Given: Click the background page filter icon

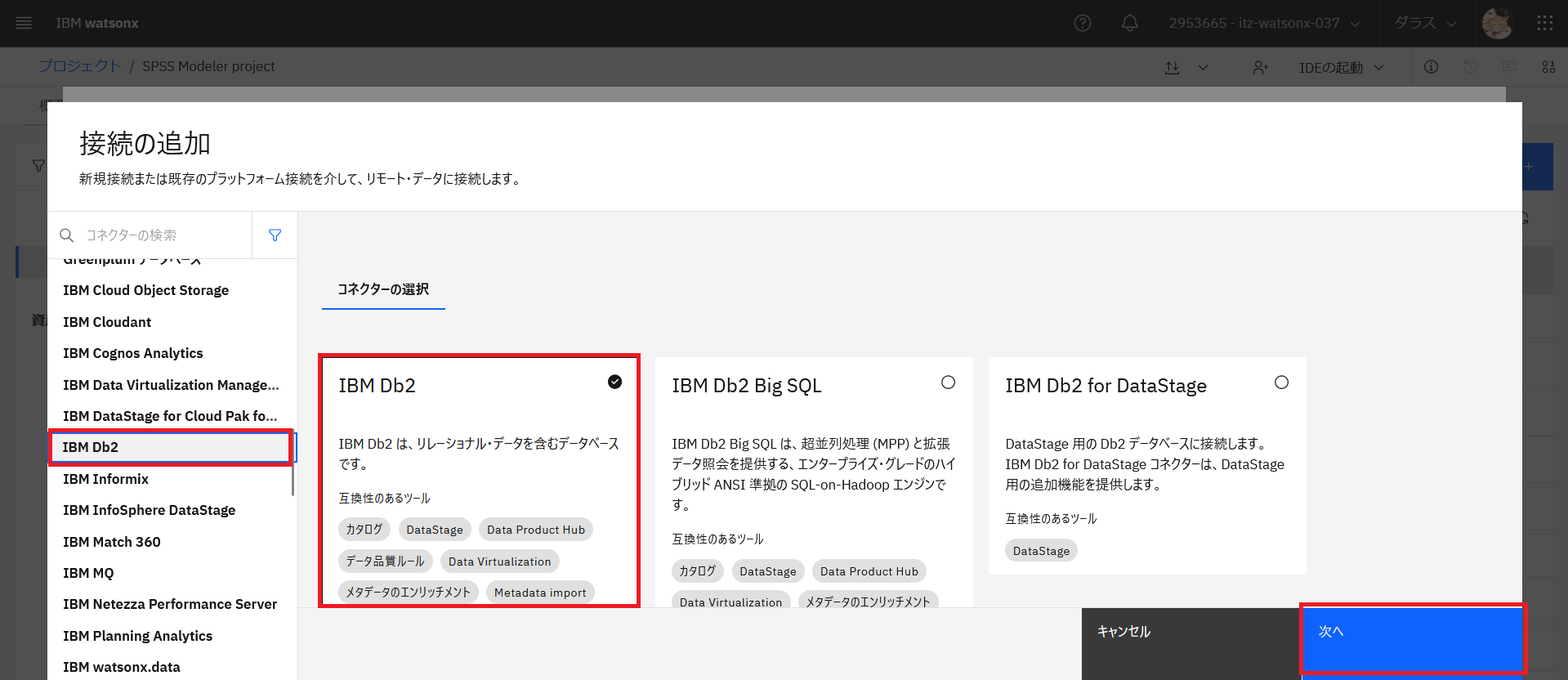Looking at the screenshot, I should 38,166.
